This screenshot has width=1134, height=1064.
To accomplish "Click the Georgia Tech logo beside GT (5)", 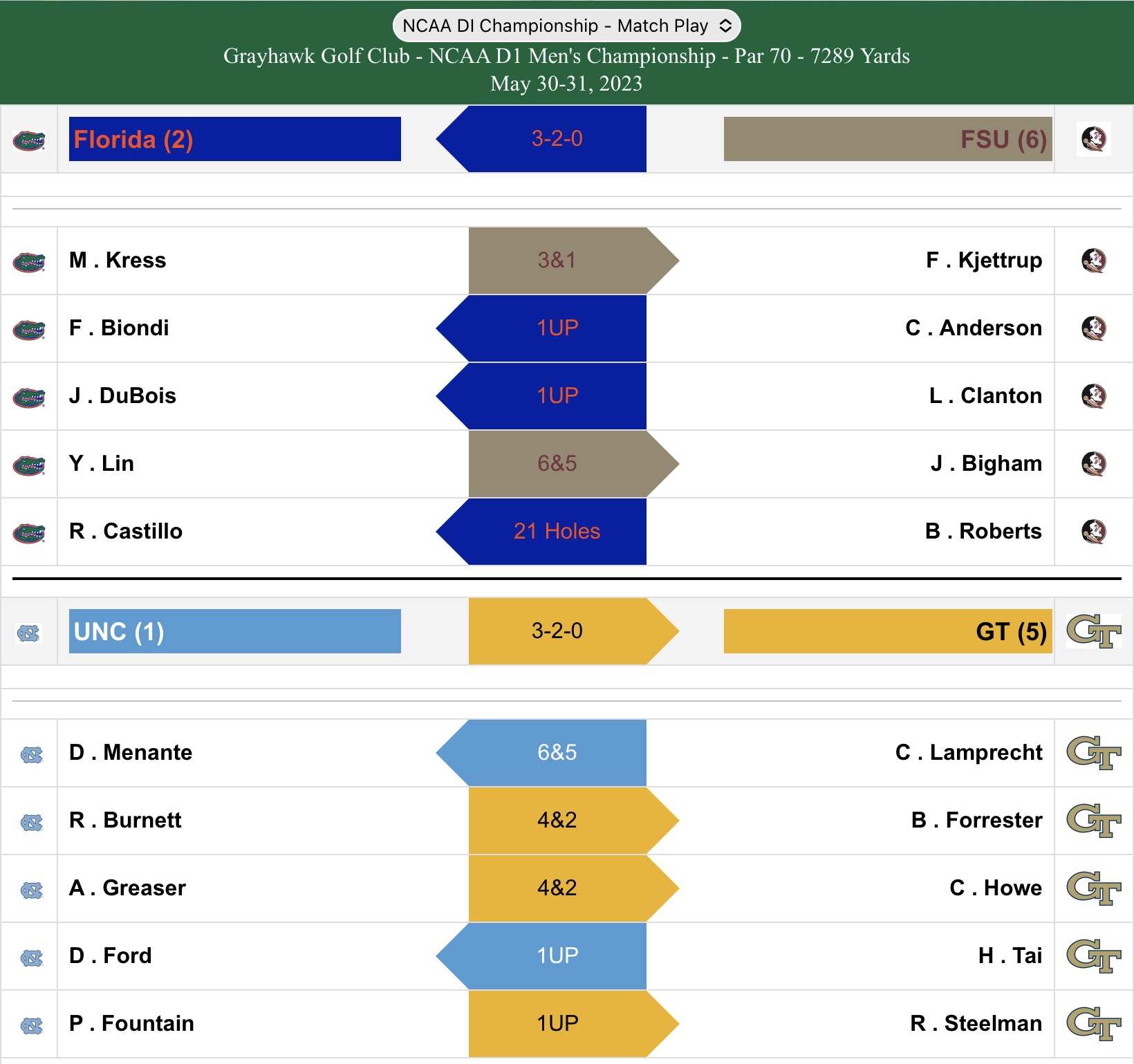I will [1093, 631].
